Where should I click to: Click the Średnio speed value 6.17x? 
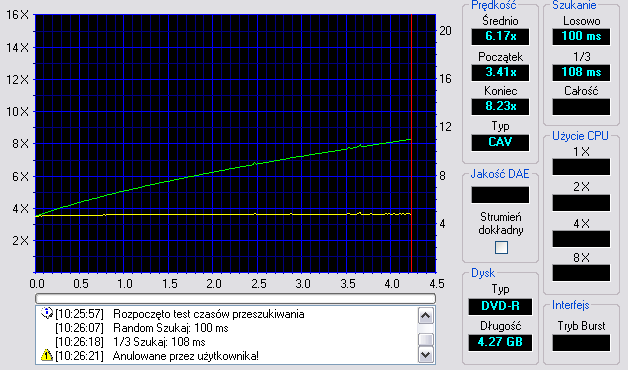coord(500,36)
